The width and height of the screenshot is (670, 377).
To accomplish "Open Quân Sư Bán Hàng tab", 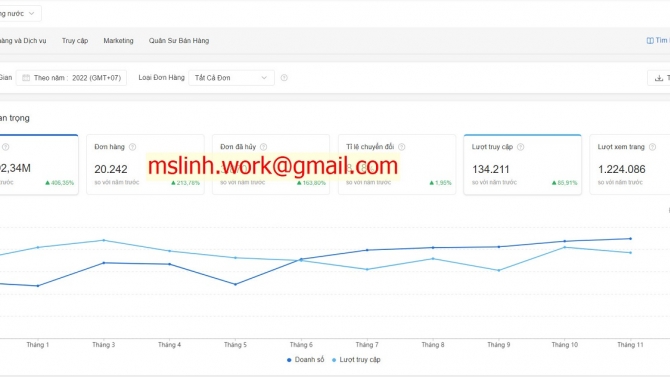I will [179, 41].
